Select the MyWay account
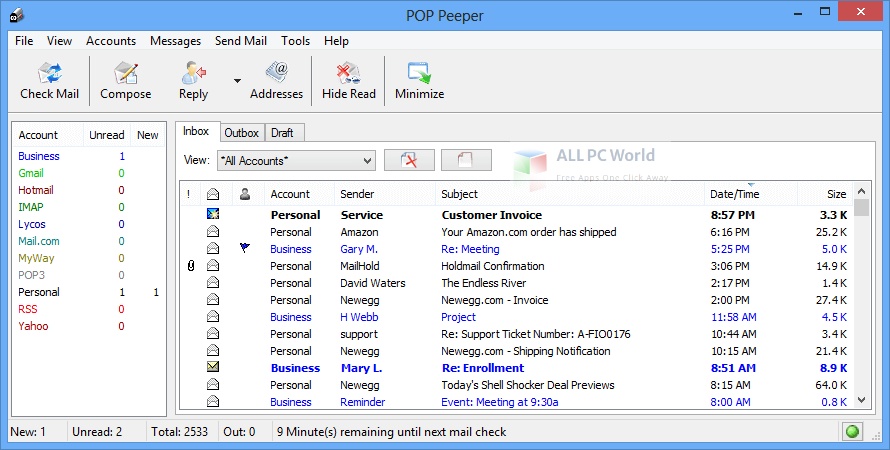 coord(36,258)
